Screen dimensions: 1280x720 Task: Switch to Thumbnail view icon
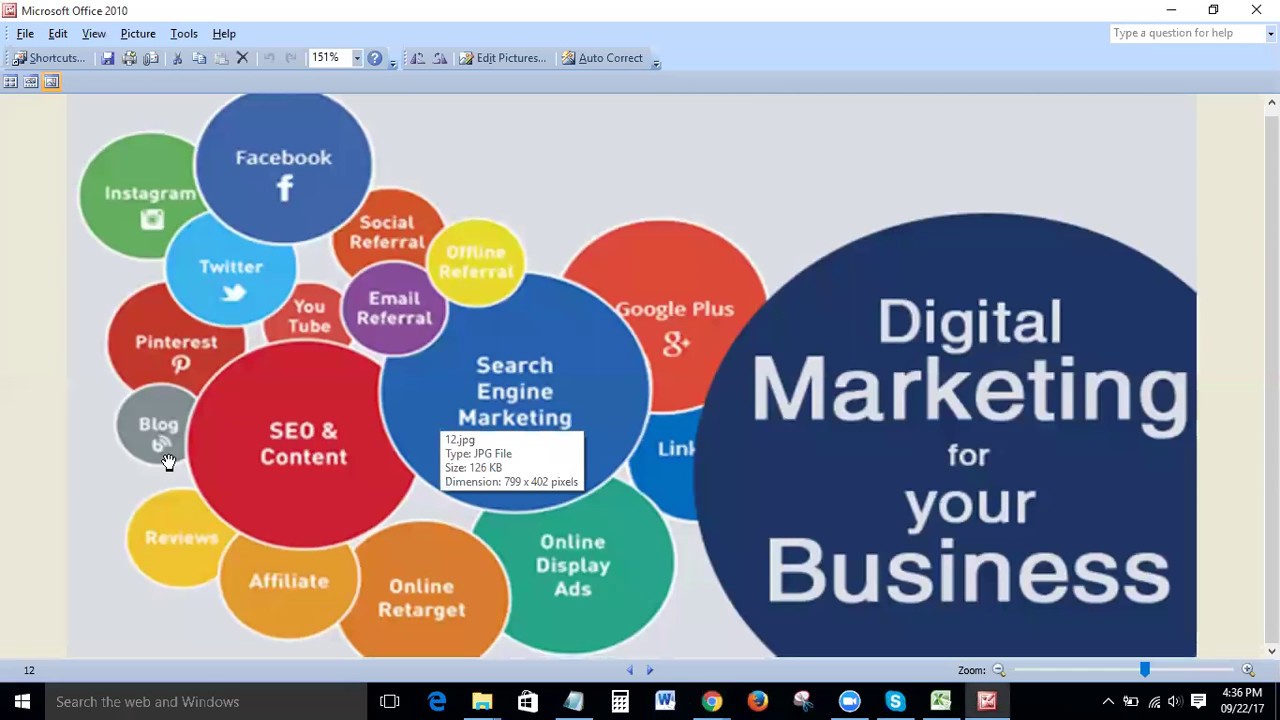10,82
